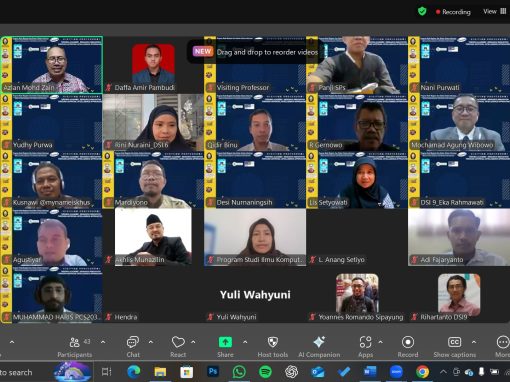
Task: Click the green encryption shield icon
Action: coord(422,12)
